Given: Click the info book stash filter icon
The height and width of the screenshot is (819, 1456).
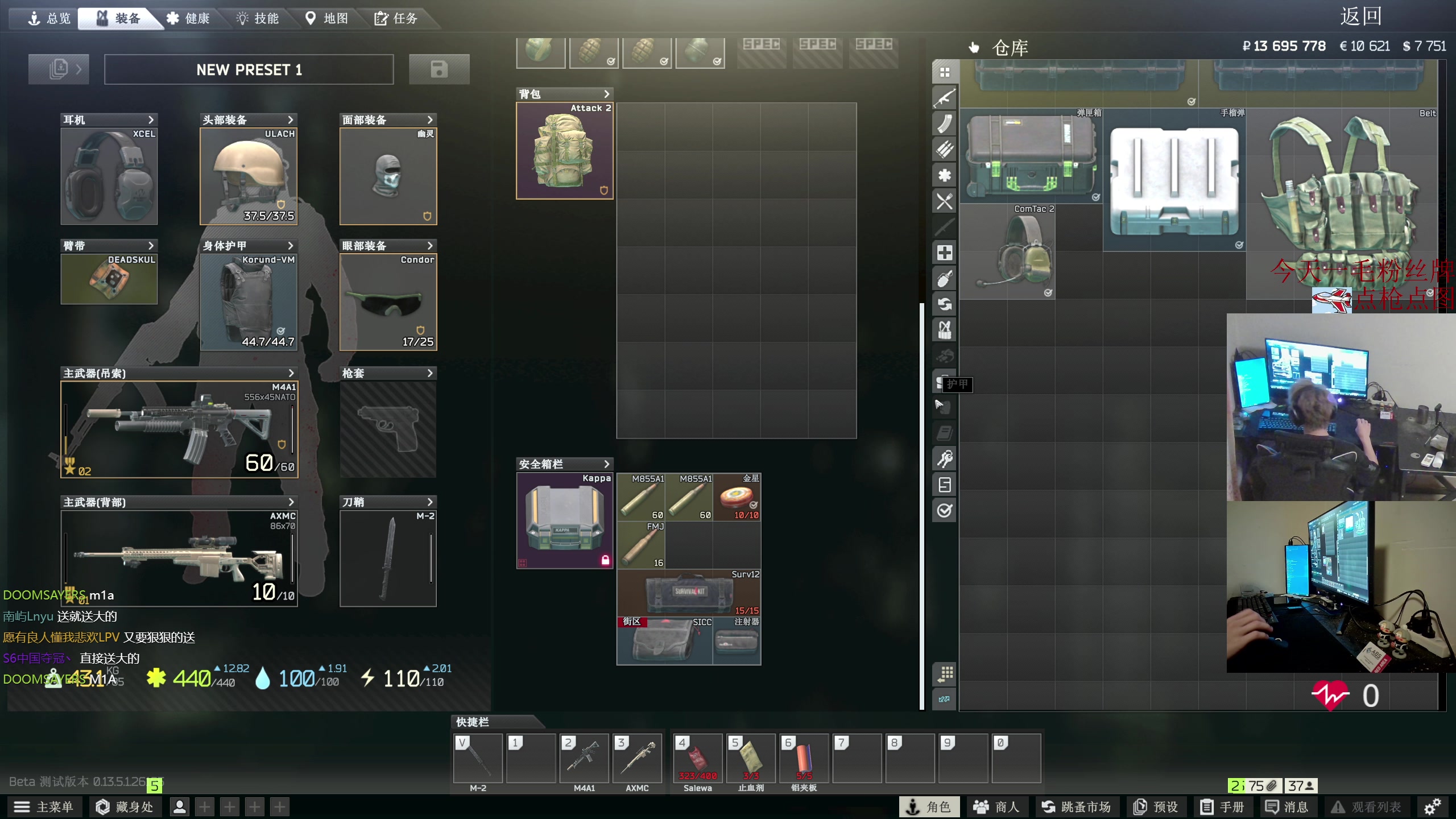Looking at the screenshot, I should tap(945, 433).
